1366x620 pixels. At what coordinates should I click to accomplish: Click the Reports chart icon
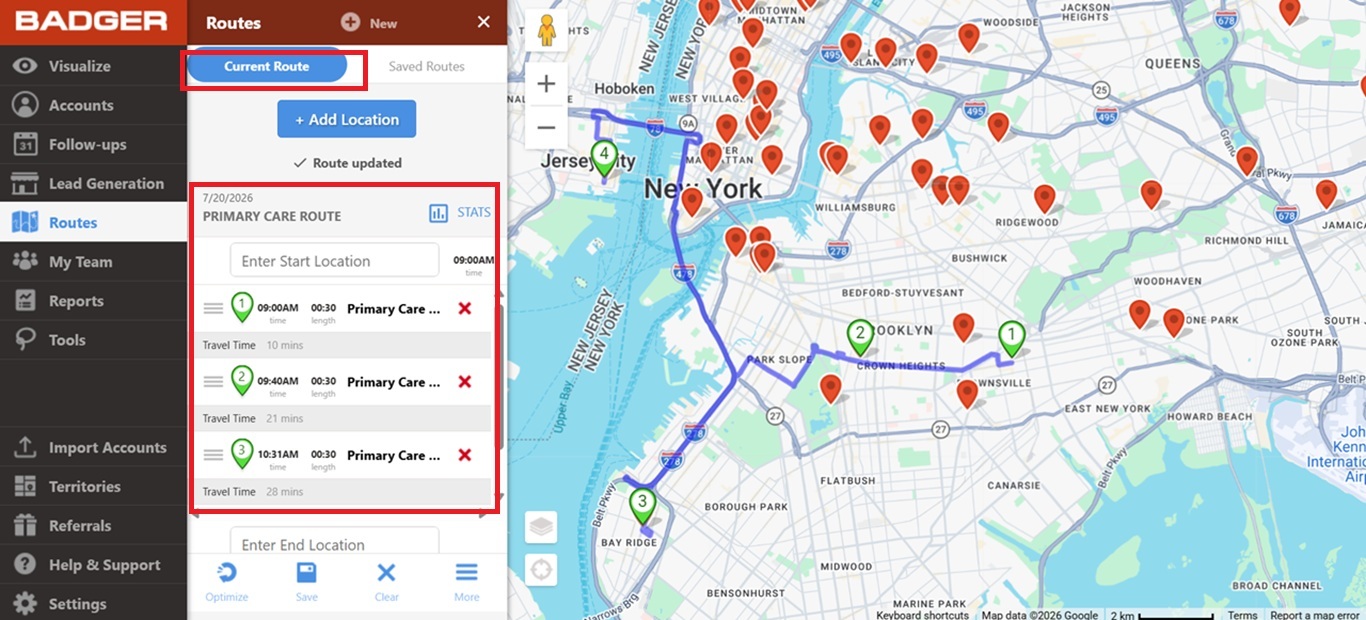[x=25, y=301]
